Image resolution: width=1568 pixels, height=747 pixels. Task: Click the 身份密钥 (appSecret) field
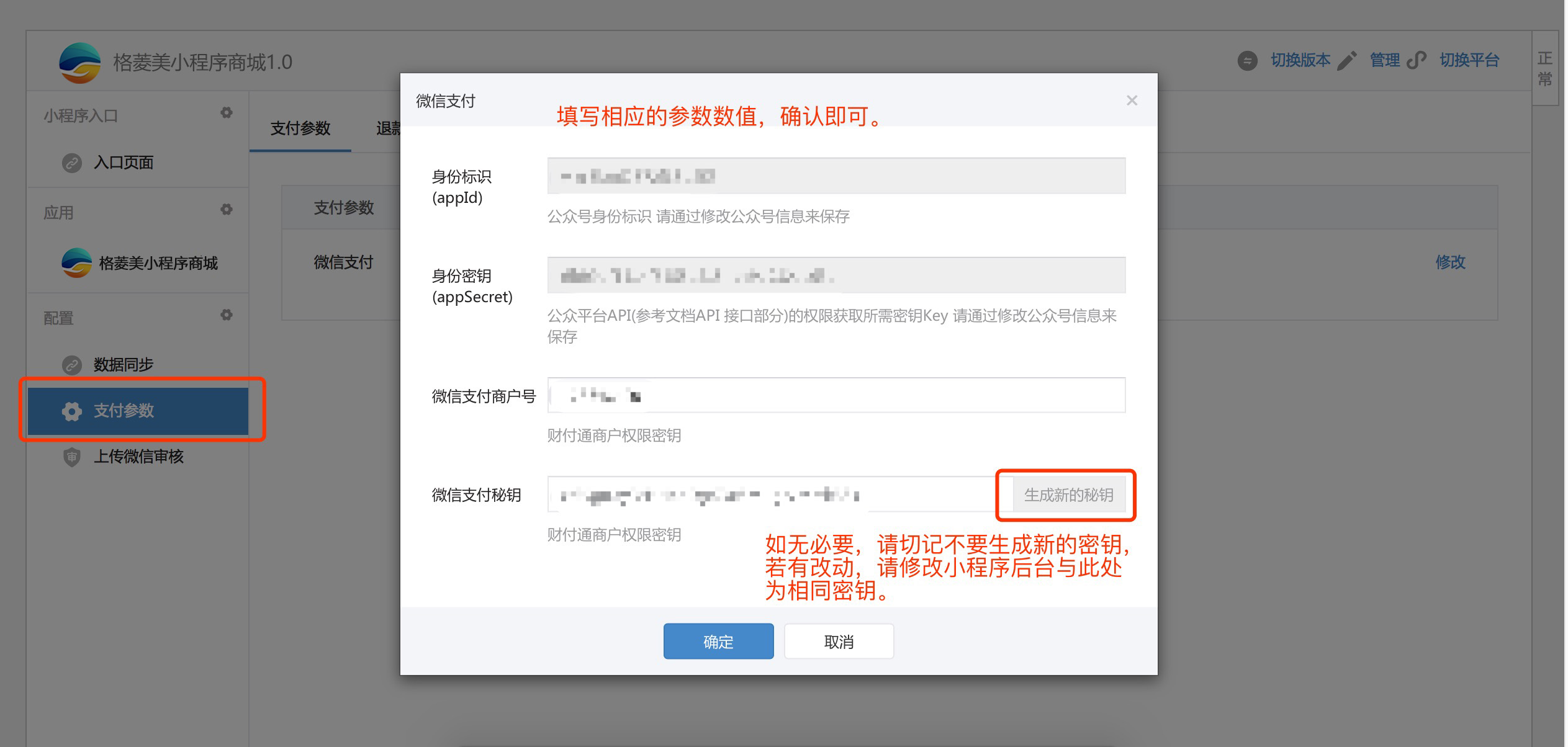(836, 275)
